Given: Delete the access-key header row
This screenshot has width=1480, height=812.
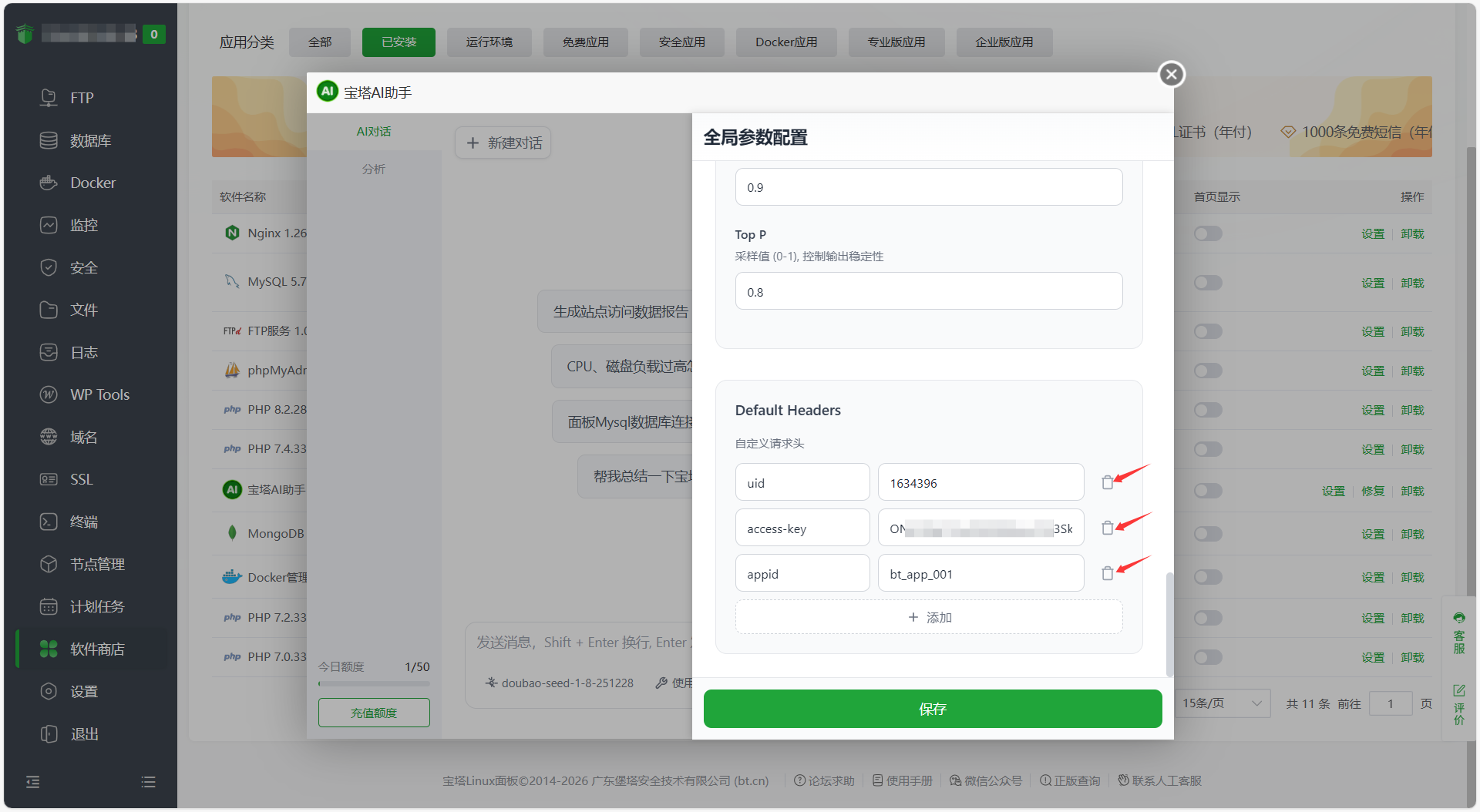Looking at the screenshot, I should 1107,528.
